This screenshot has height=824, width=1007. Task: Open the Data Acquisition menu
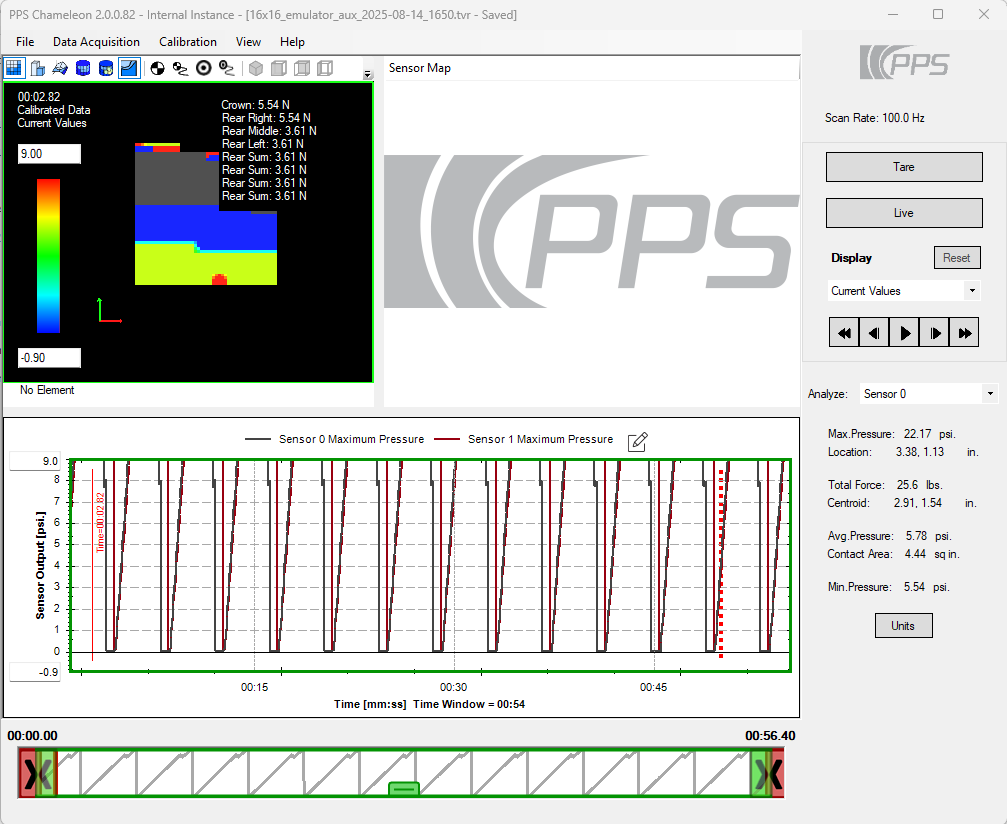96,42
